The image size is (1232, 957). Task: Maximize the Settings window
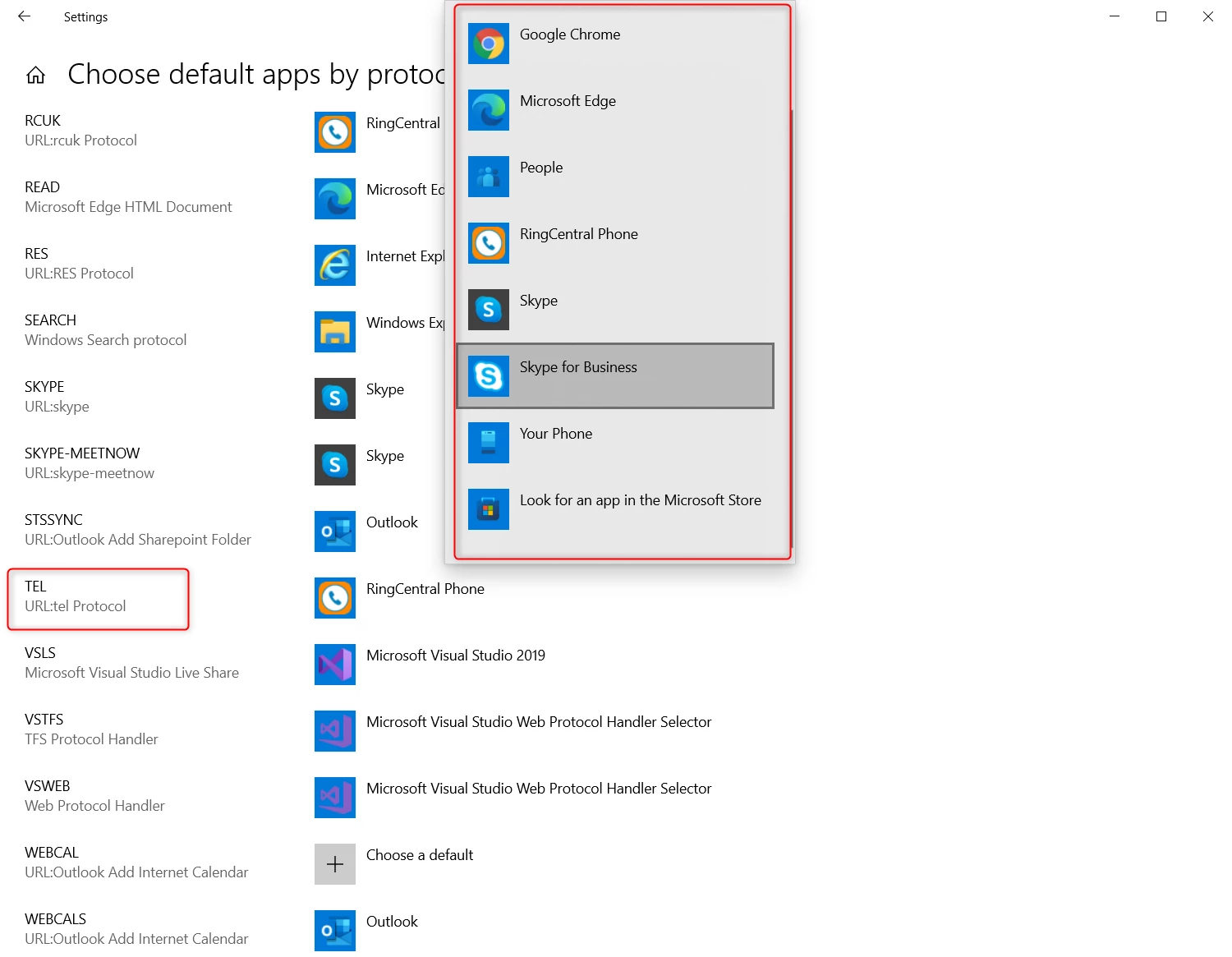[1161, 16]
